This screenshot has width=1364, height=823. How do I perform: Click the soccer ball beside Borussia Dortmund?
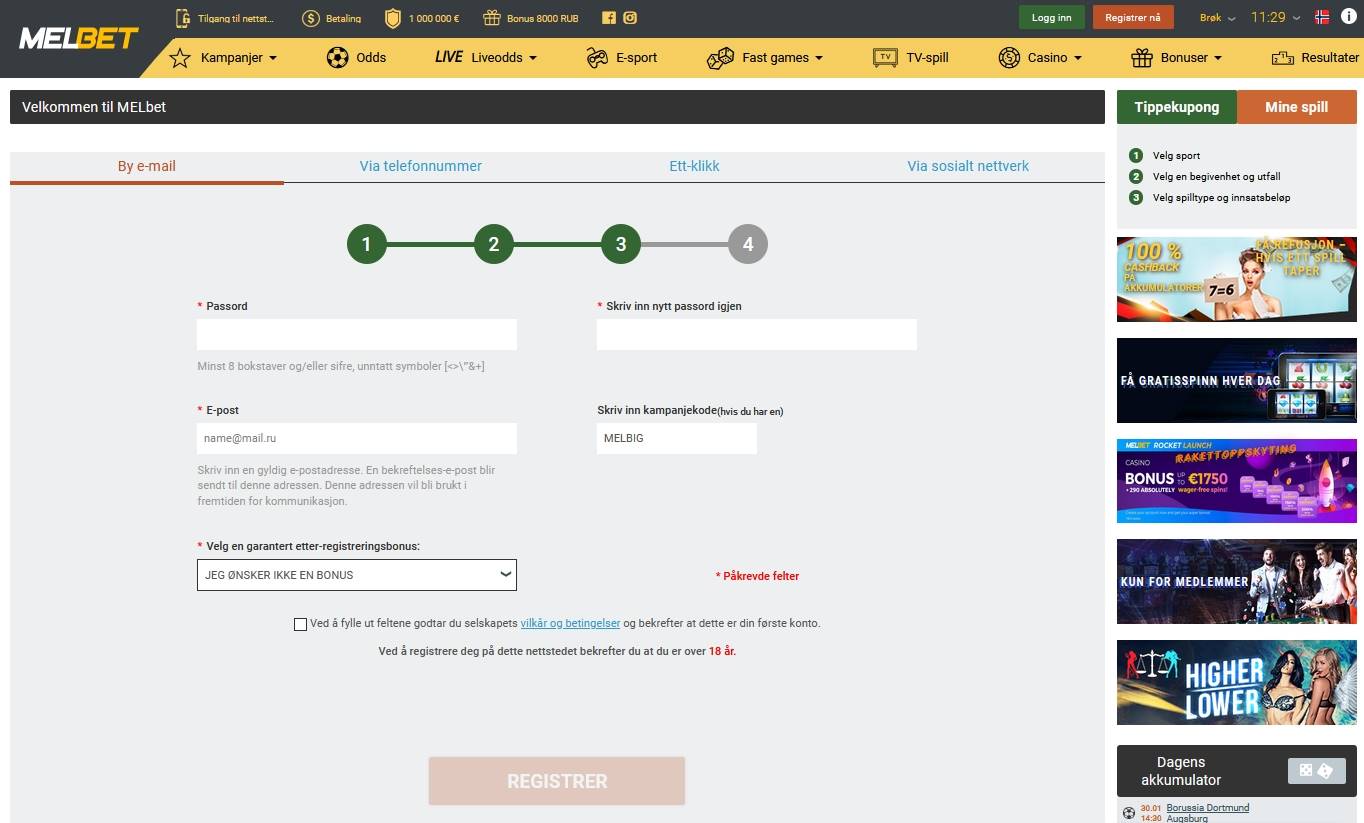tap(1129, 813)
